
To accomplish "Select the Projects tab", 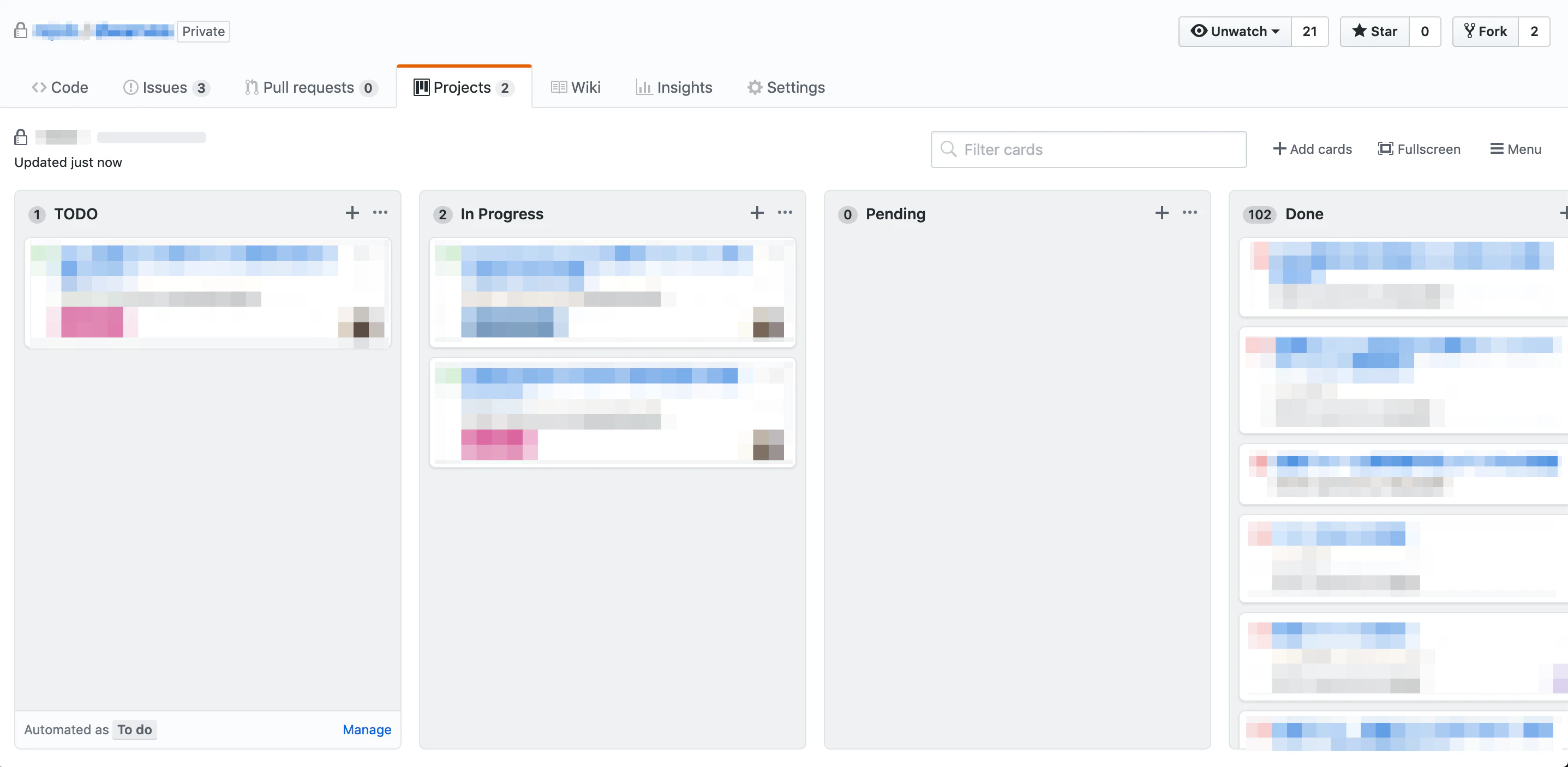I will point(464,87).
